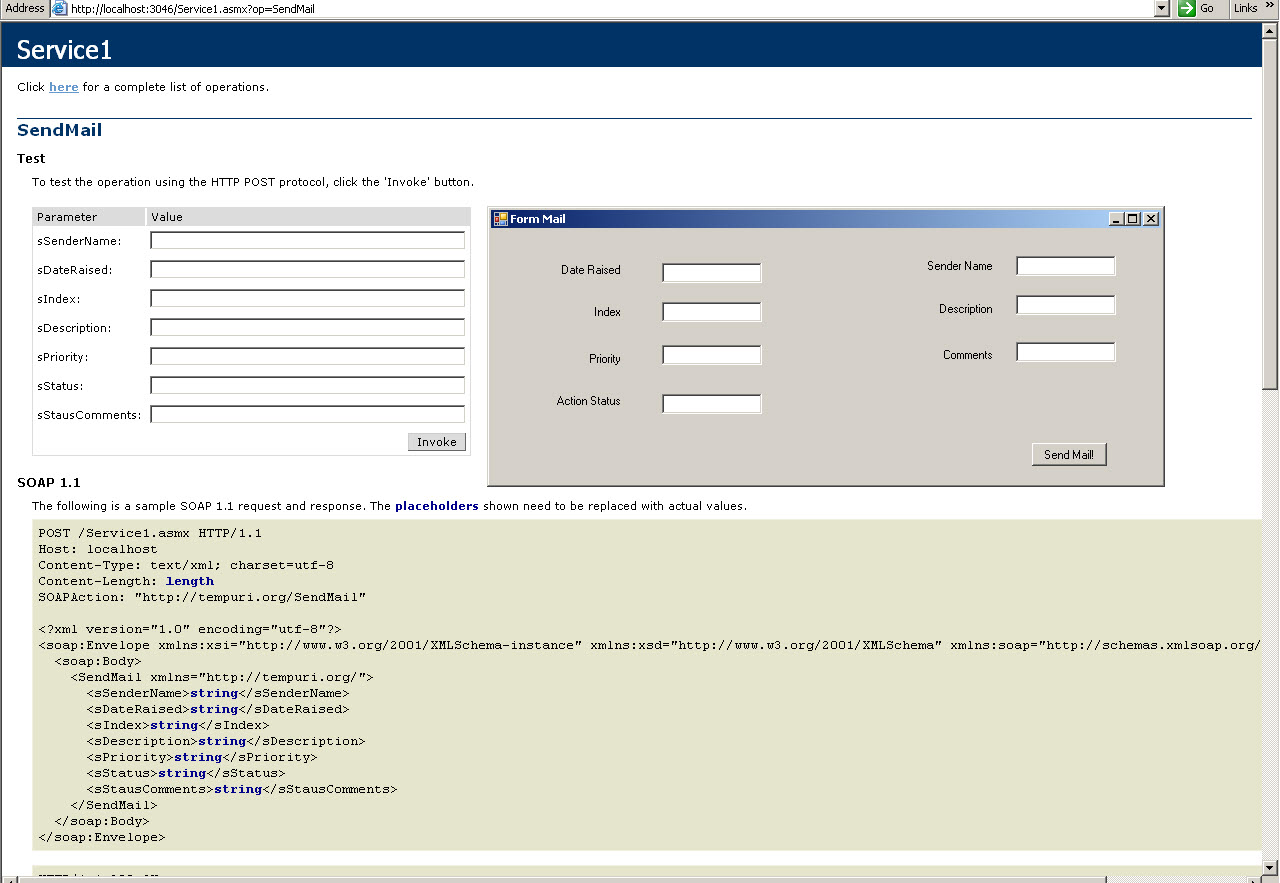Select the sStausComments input box

(x=308, y=415)
